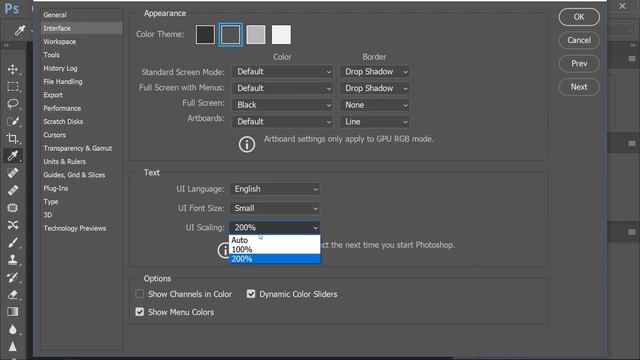Open Guides, Grid & Slices preferences
Viewport: 640px width, 360px height.
tap(81, 175)
